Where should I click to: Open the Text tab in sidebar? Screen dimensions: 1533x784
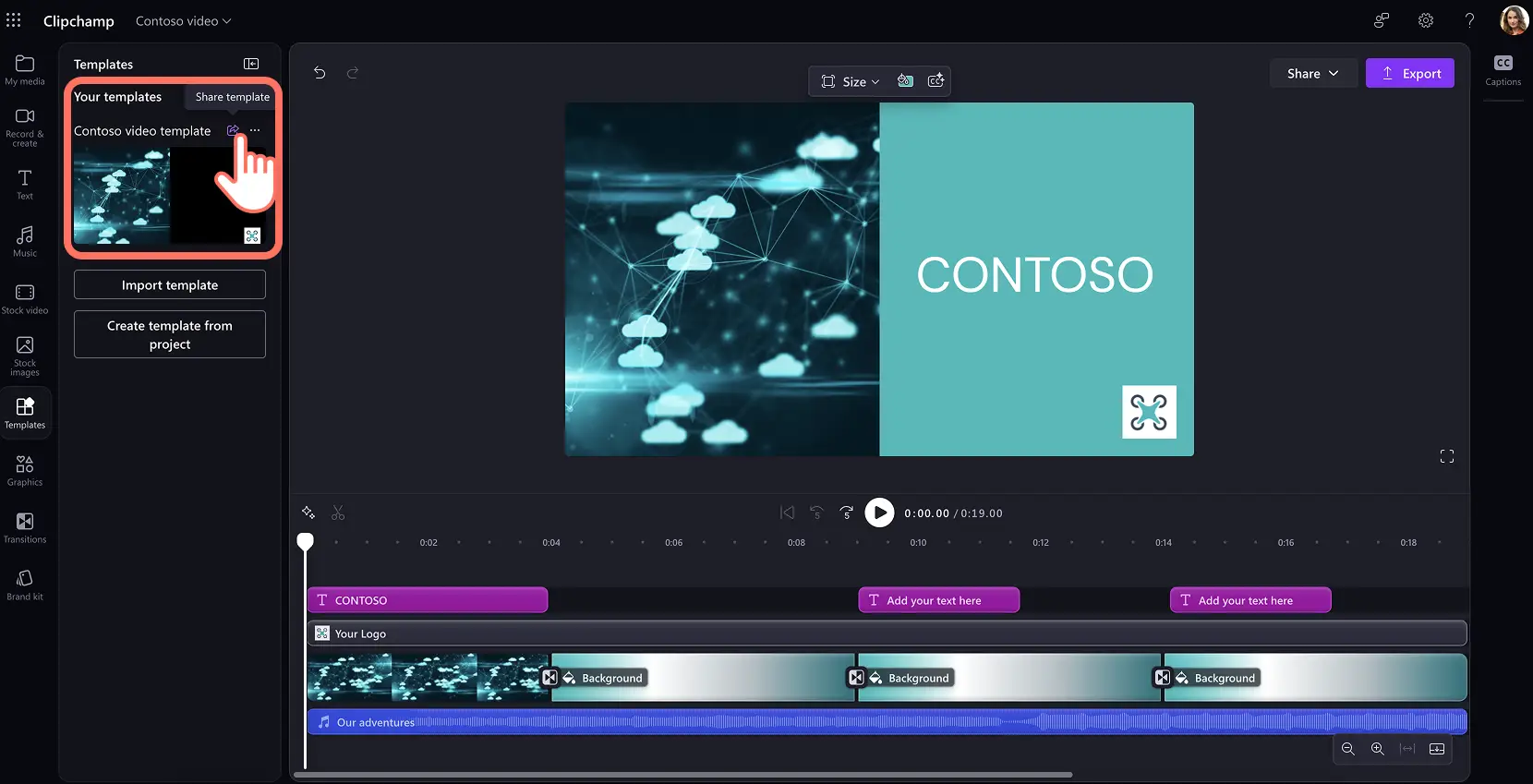(25, 184)
